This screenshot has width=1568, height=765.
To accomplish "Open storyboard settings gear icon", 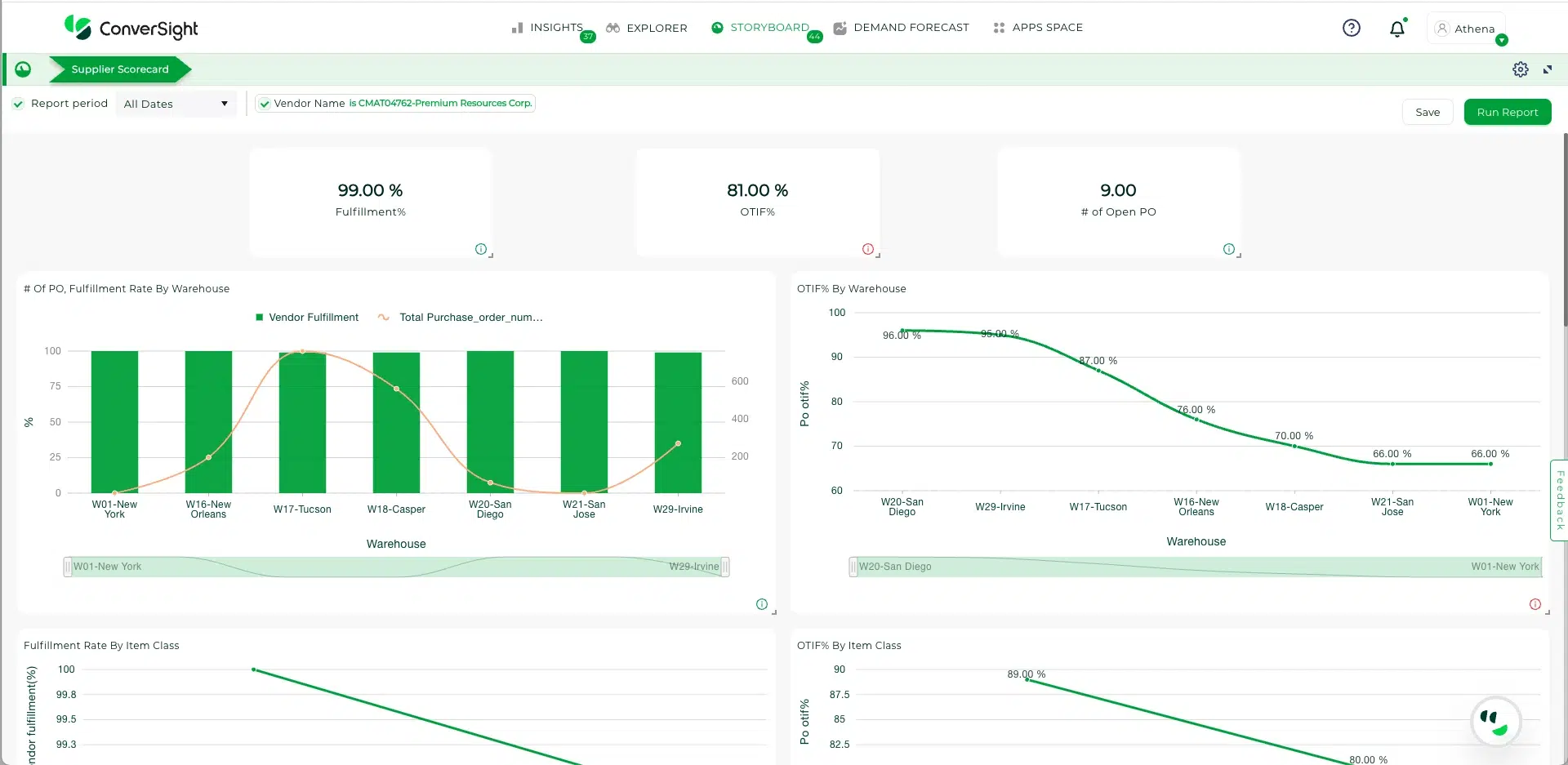I will tap(1520, 69).
